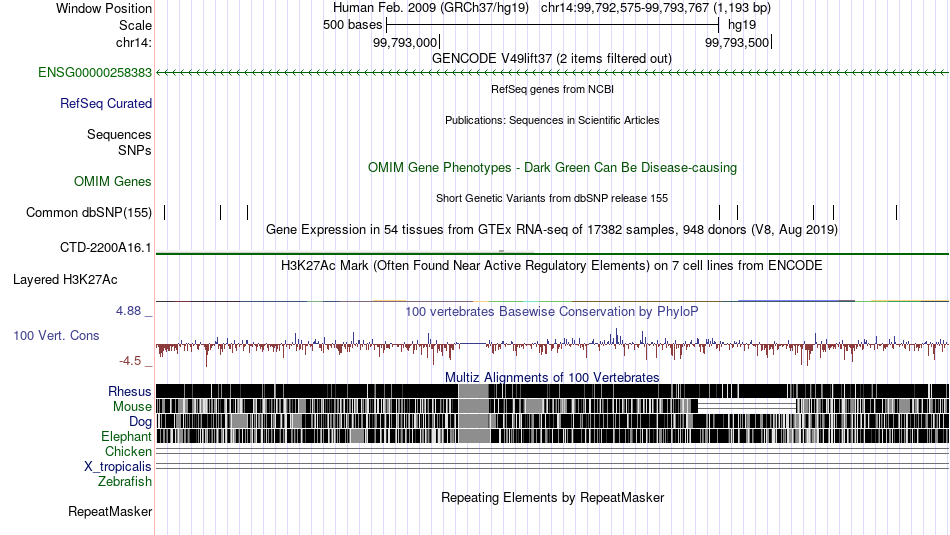Click the ENSG00000258383 gene label

(95, 73)
